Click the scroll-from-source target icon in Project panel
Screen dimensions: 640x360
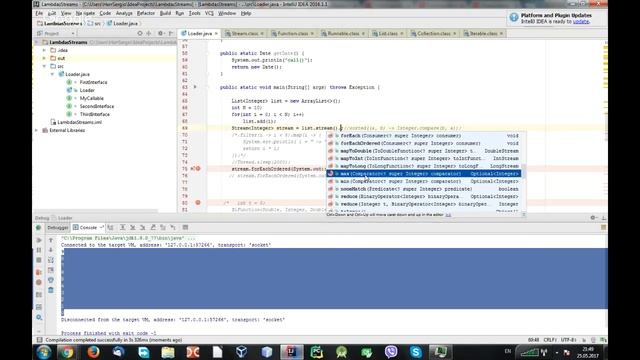(140, 33)
